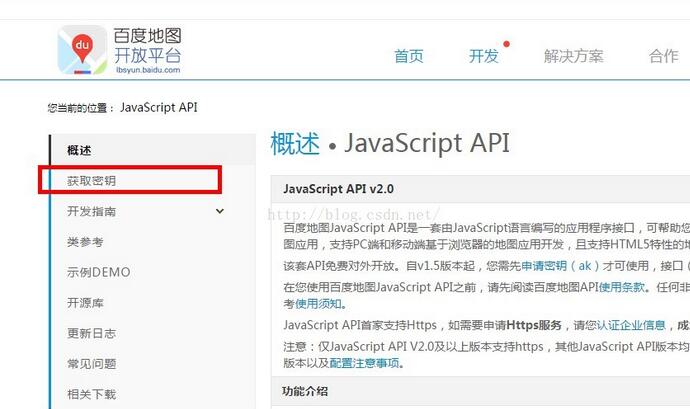This screenshot has height=409, width=690.
Task: Open 更新日志 in the sidebar
Action: [x=91, y=333]
